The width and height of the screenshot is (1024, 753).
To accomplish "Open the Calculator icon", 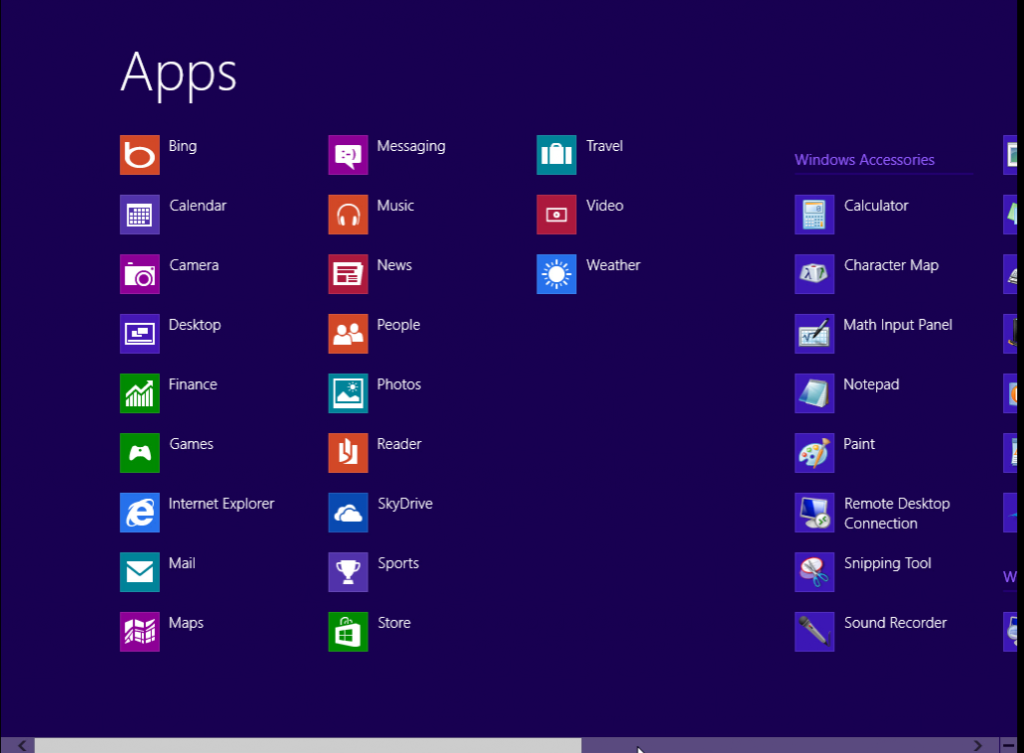I will [x=814, y=214].
